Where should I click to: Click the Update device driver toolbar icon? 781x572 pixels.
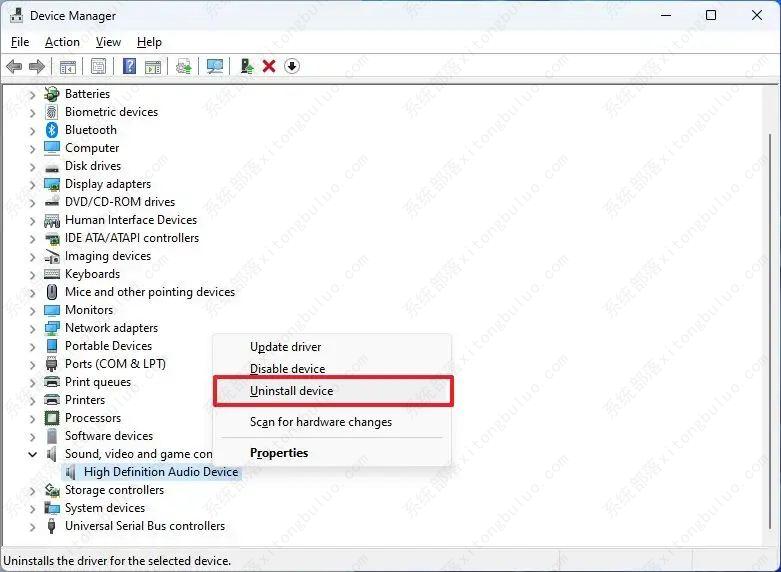(x=246, y=66)
